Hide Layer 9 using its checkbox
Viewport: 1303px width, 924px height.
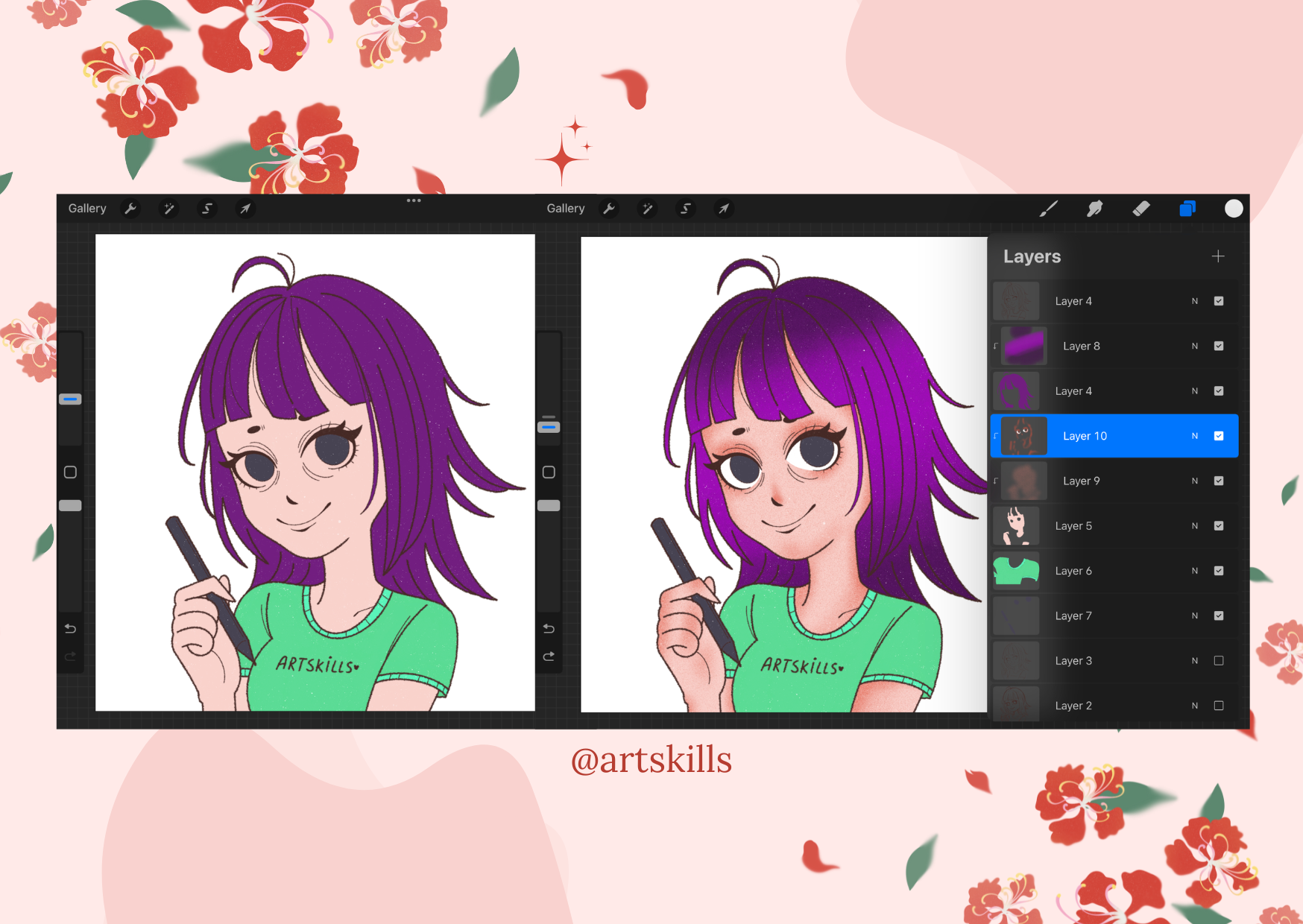(x=1219, y=481)
